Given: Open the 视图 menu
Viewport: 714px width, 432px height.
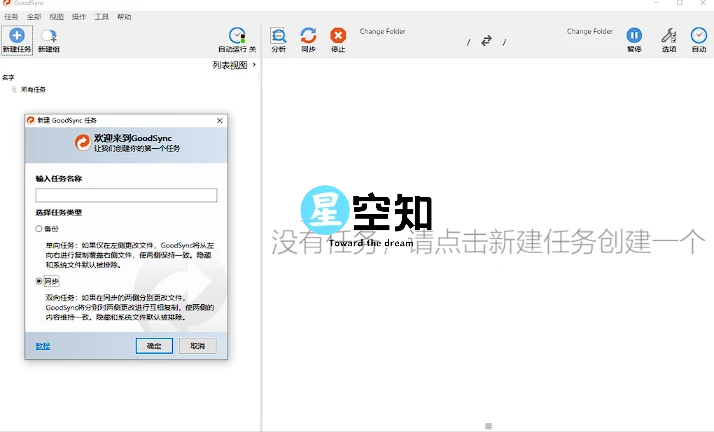Looking at the screenshot, I should [x=56, y=17].
